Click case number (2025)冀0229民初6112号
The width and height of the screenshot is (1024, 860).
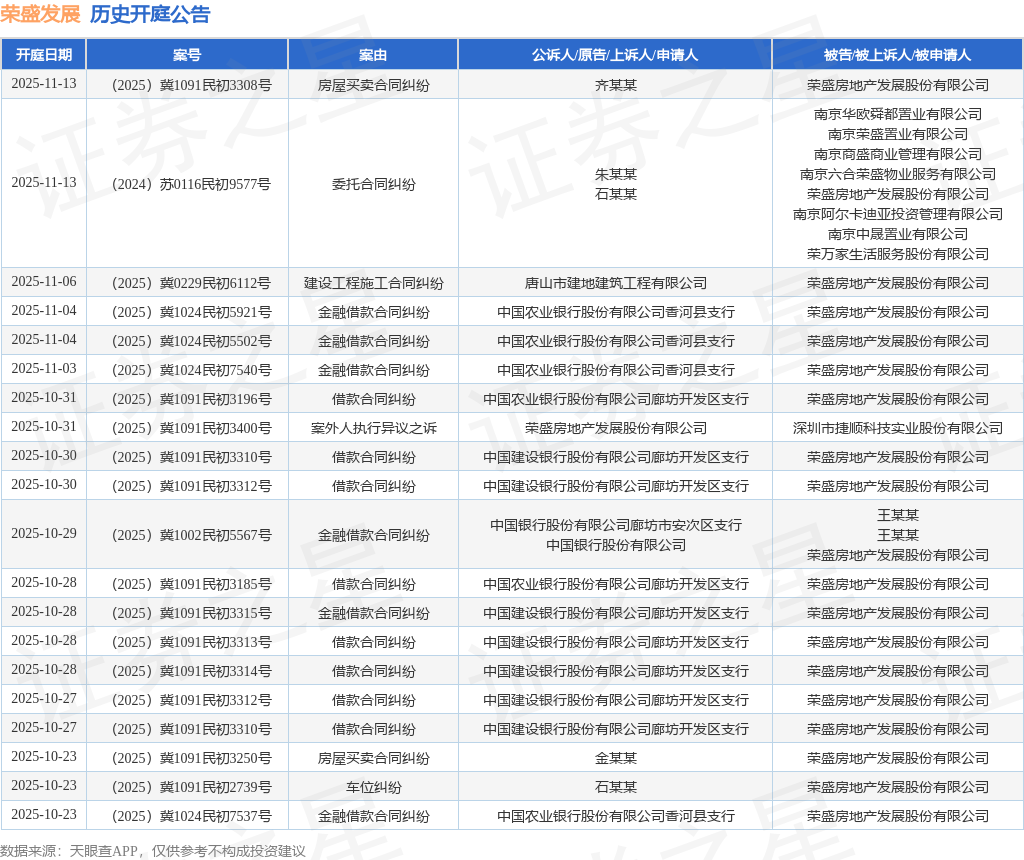click(x=191, y=283)
